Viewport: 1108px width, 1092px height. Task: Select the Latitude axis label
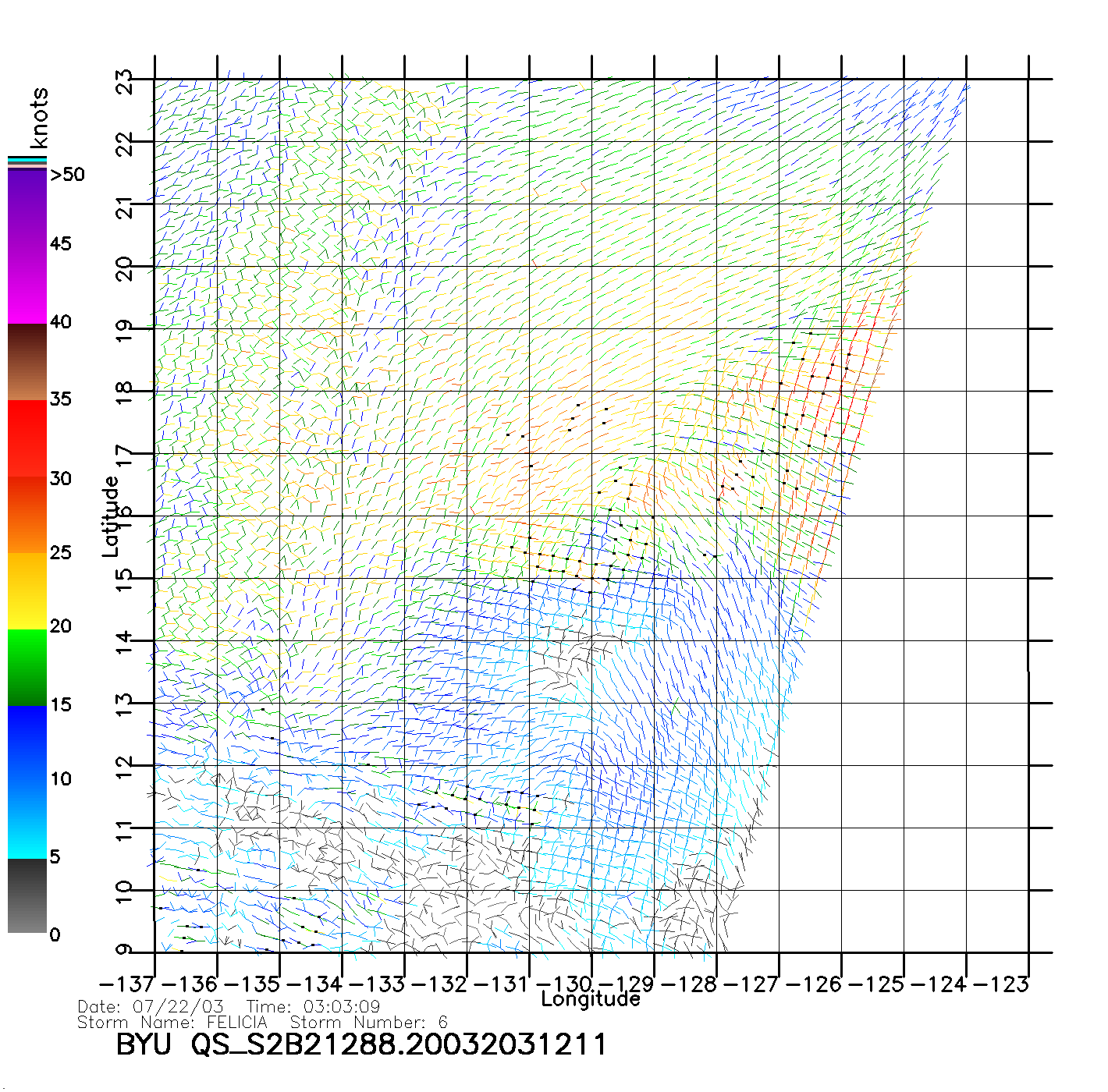pyautogui.click(x=111, y=516)
